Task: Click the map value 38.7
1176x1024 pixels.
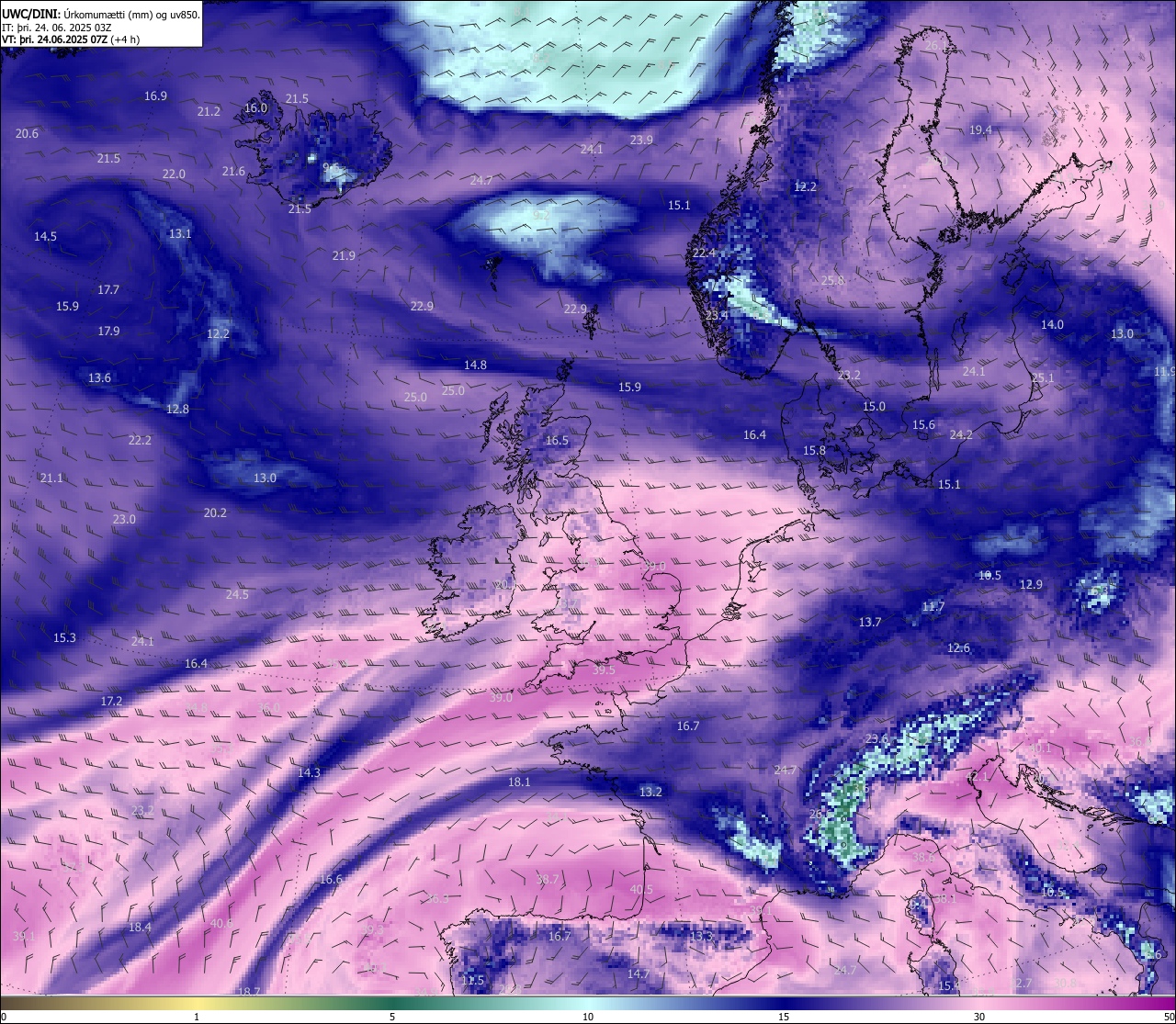Action: click(547, 880)
